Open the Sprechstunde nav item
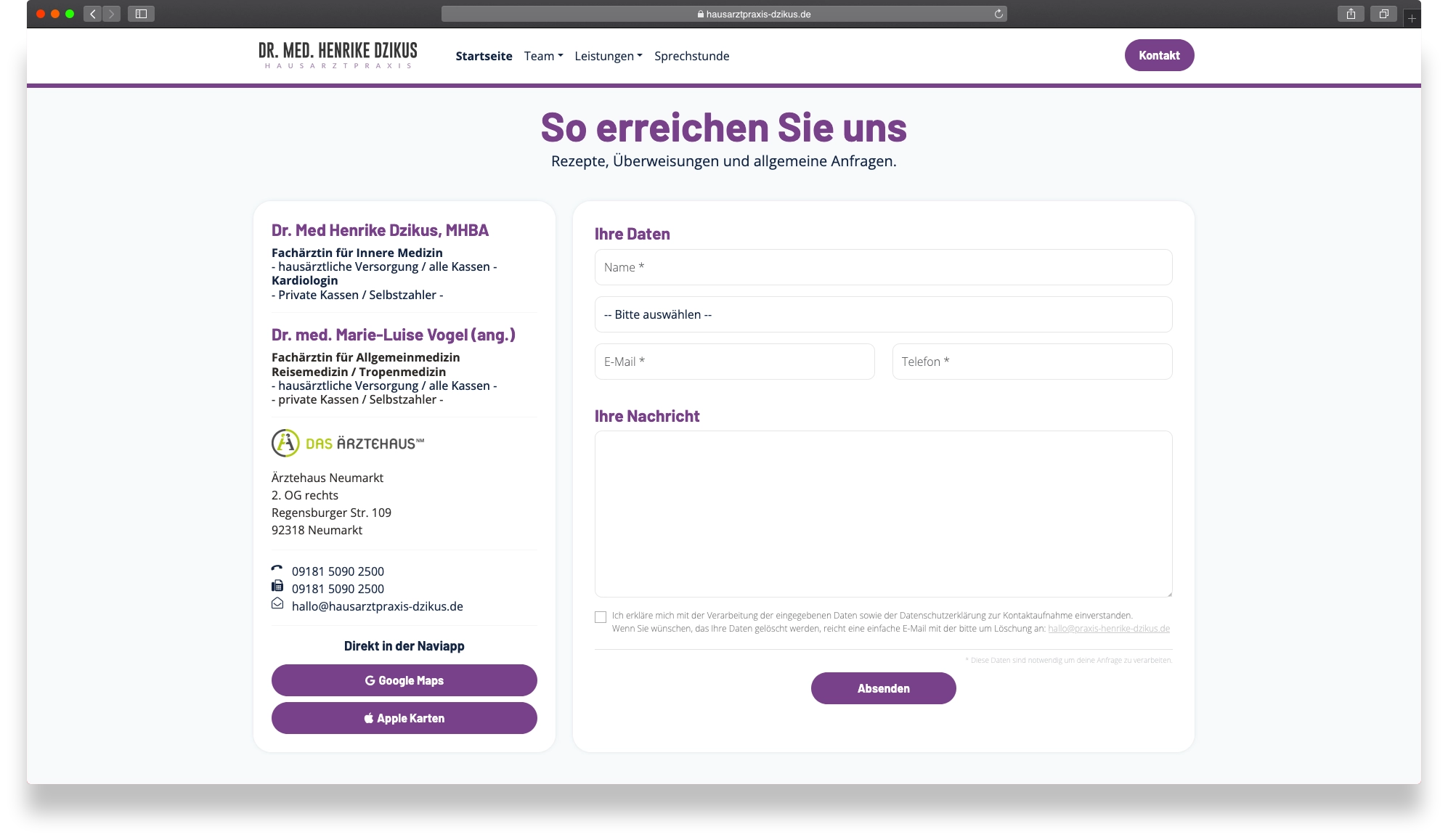Screen dimensions: 1448x840 [691, 56]
